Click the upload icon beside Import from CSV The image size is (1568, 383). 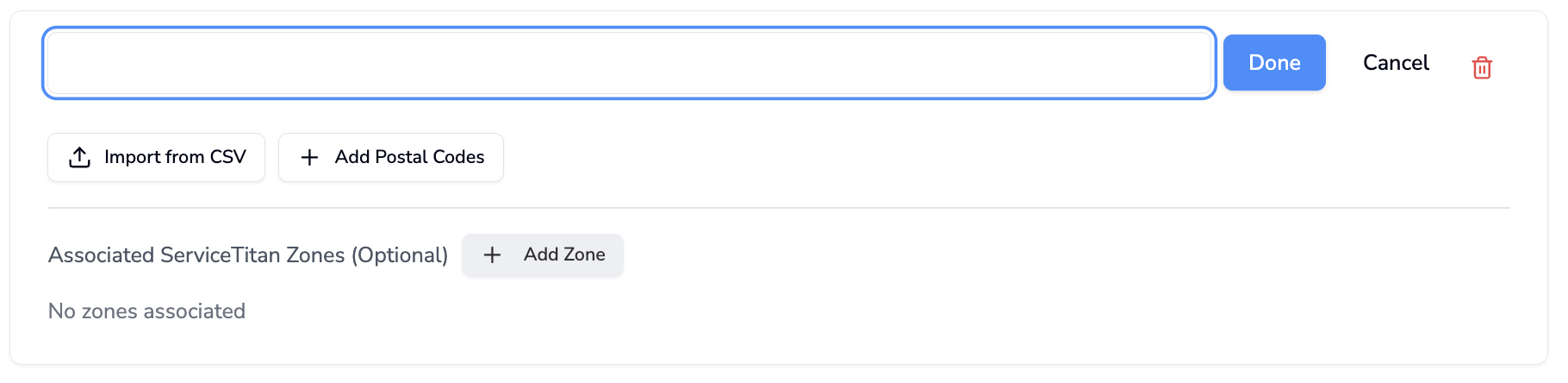[79, 157]
